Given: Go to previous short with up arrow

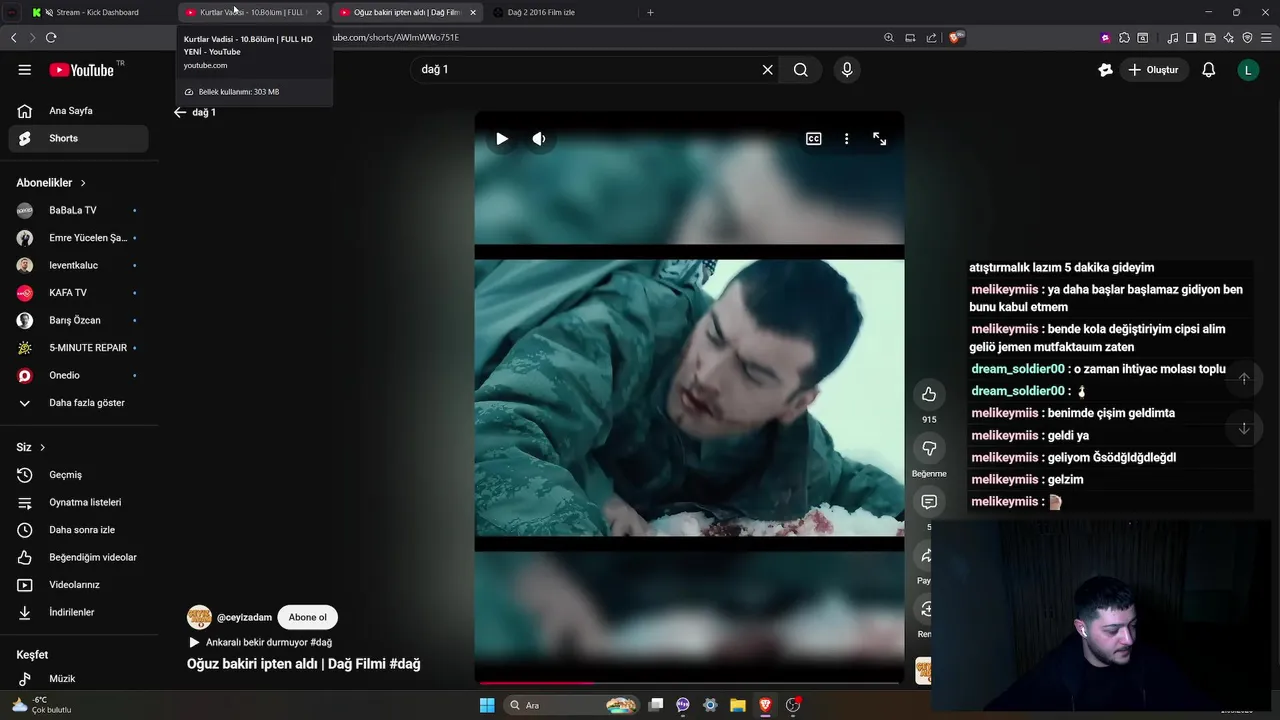Looking at the screenshot, I should click(x=1244, y=379).
